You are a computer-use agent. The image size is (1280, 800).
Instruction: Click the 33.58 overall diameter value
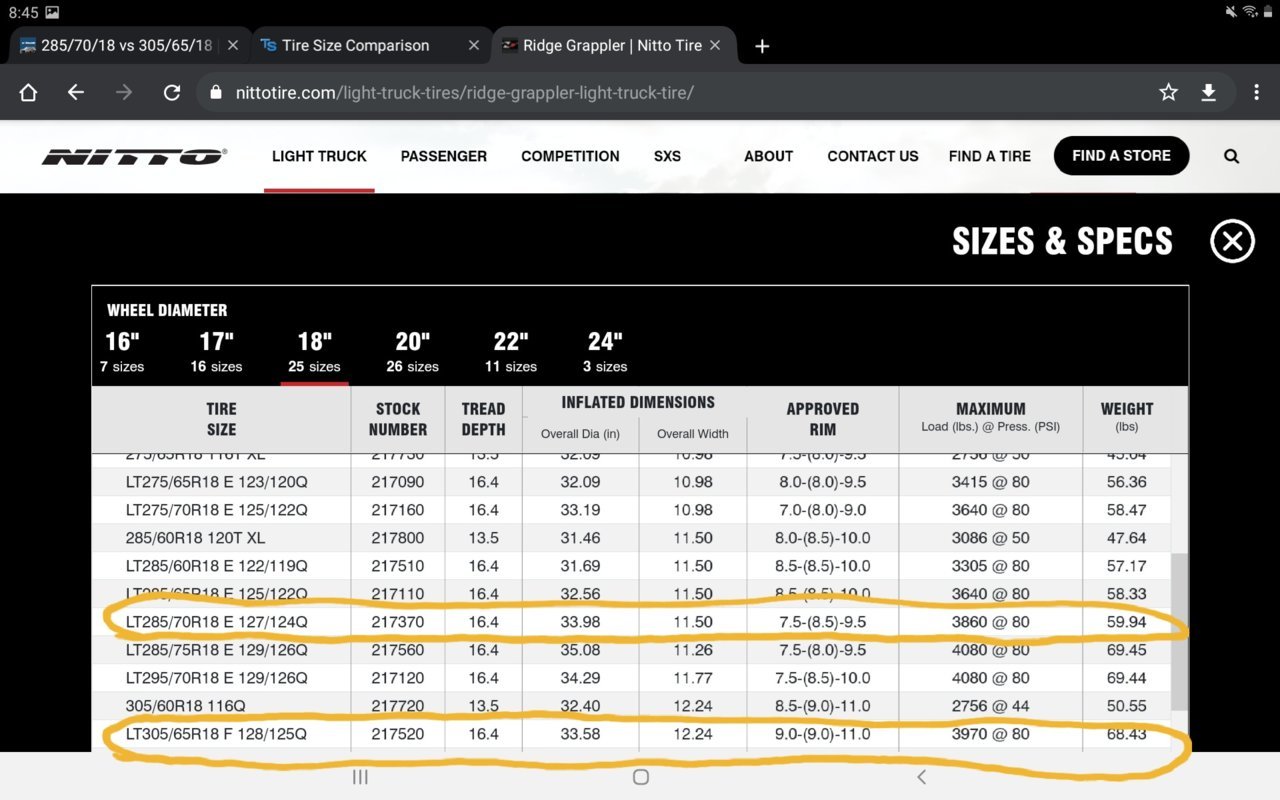580,734
